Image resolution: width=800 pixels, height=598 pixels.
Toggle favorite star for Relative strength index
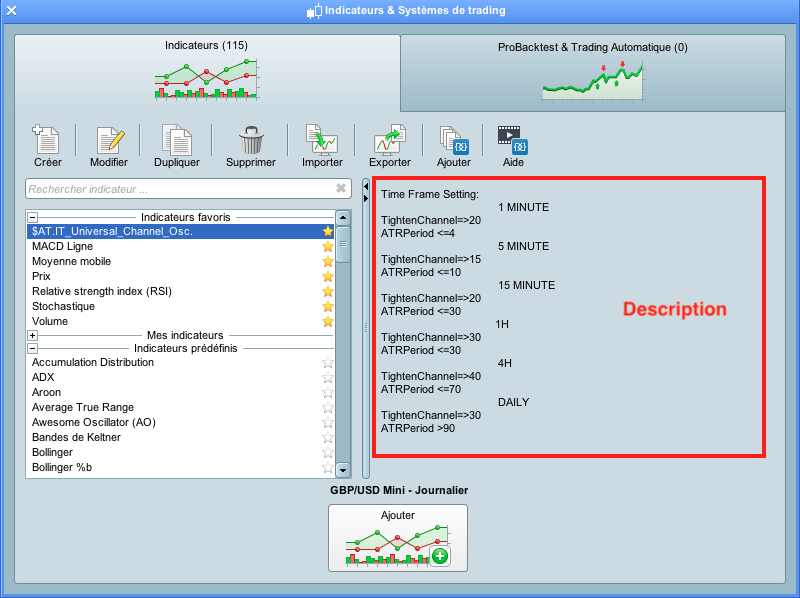pos(328,291)
